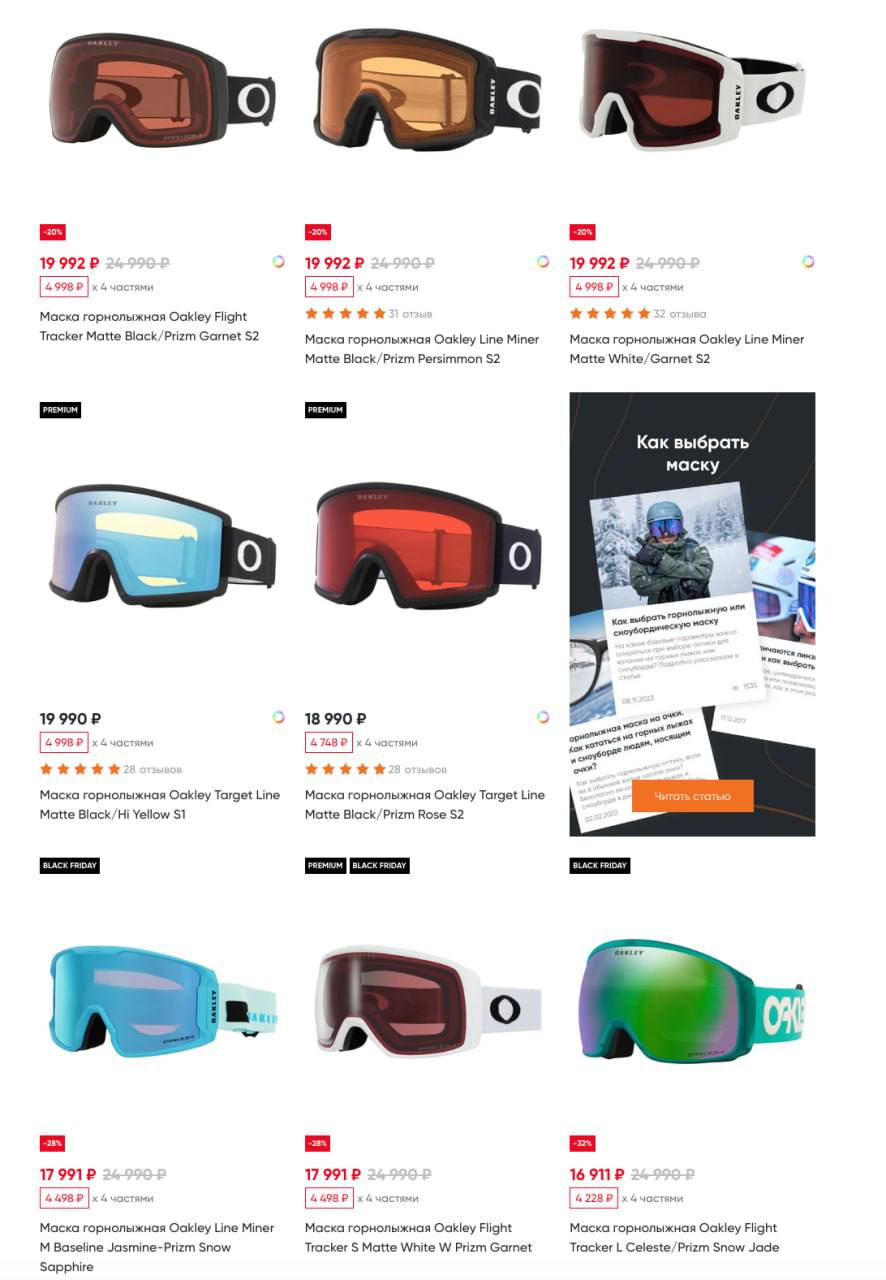
Task: Click the PREMIUM badge above Hi Yellow goggles
Action: (x=60, y=410)
